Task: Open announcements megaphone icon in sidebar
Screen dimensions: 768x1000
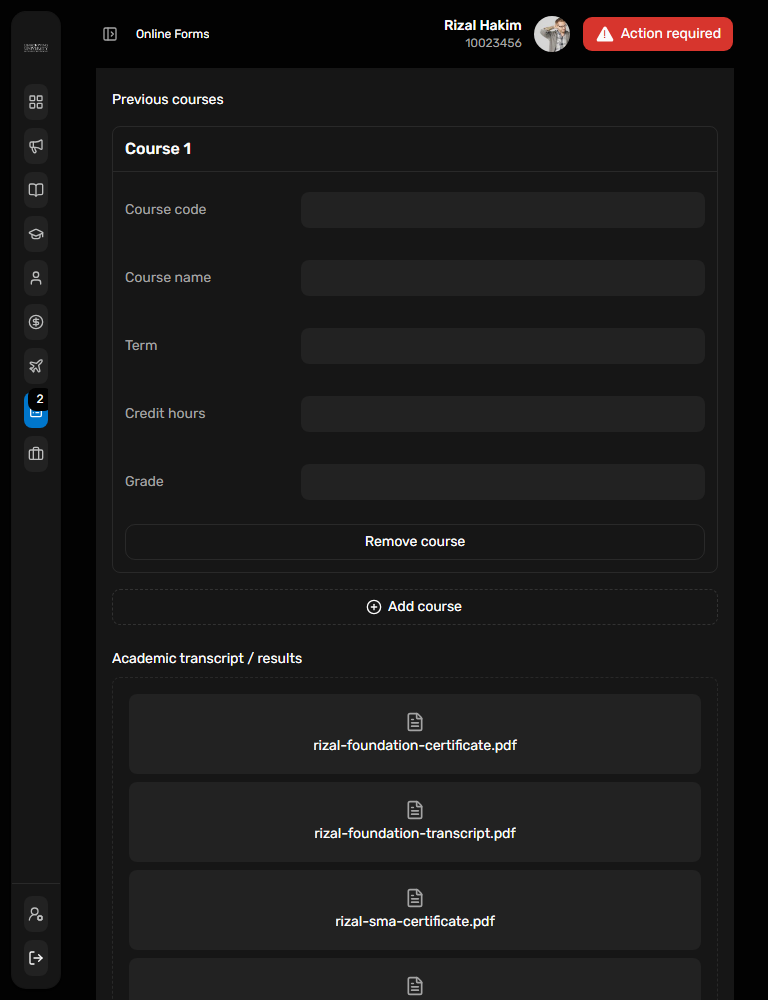Action: (36, 146)
